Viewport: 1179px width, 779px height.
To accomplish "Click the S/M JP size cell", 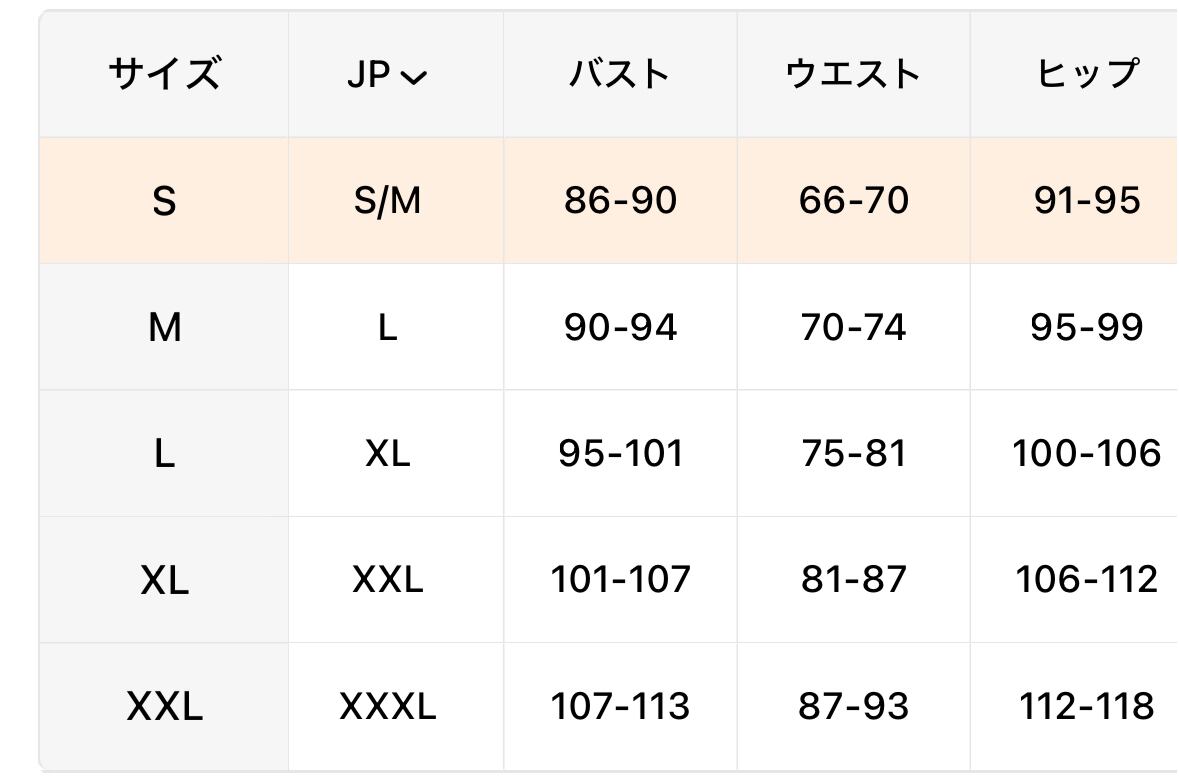I will click(387, 201).
